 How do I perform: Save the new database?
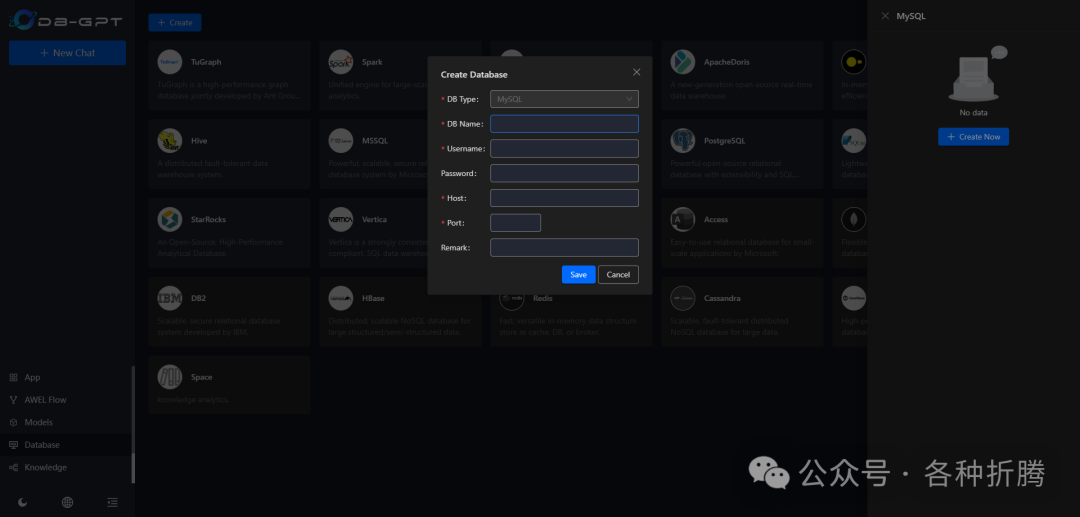(x=579, y=275)
